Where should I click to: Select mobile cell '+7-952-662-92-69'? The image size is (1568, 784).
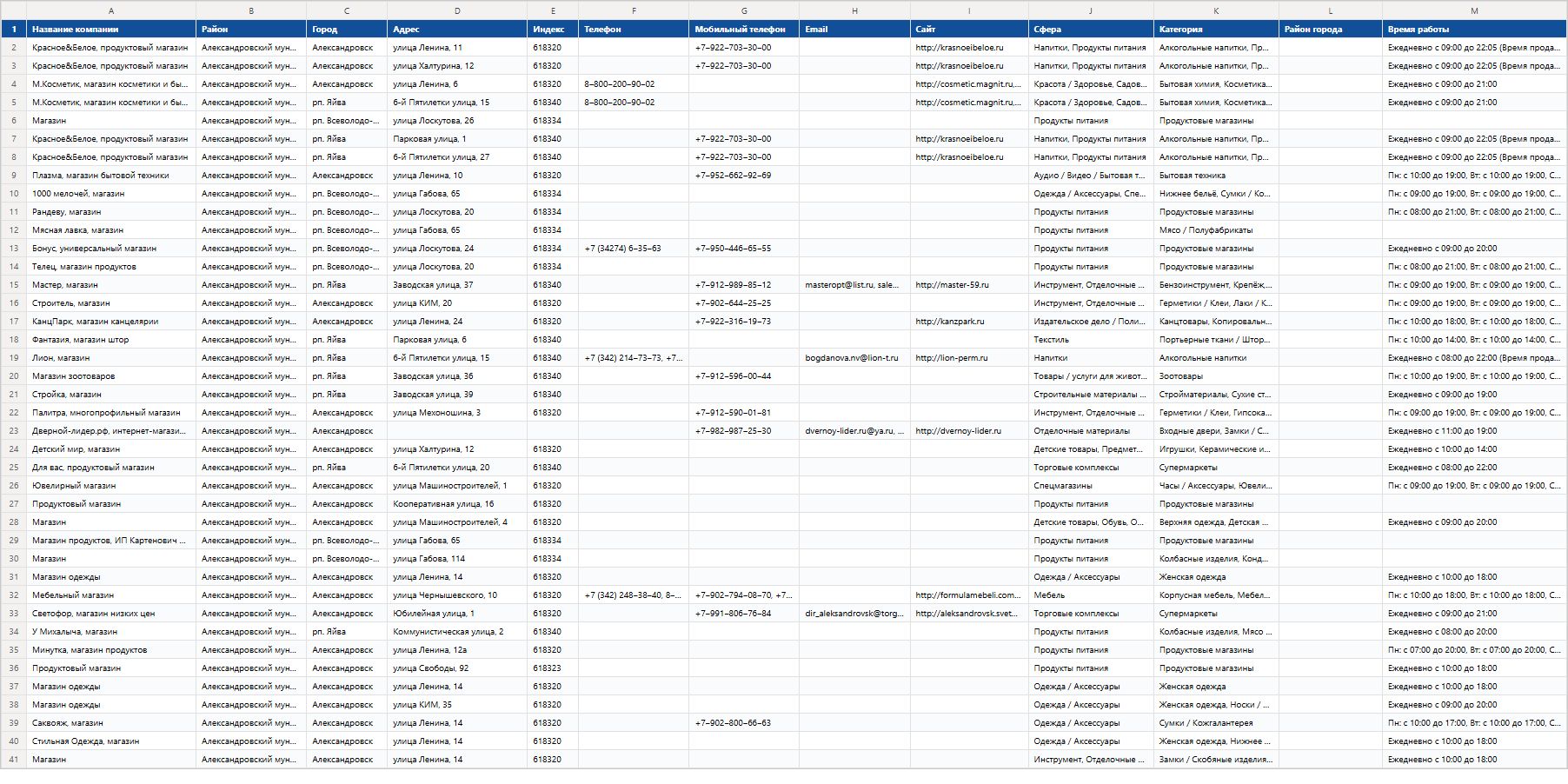pos(744,176)
